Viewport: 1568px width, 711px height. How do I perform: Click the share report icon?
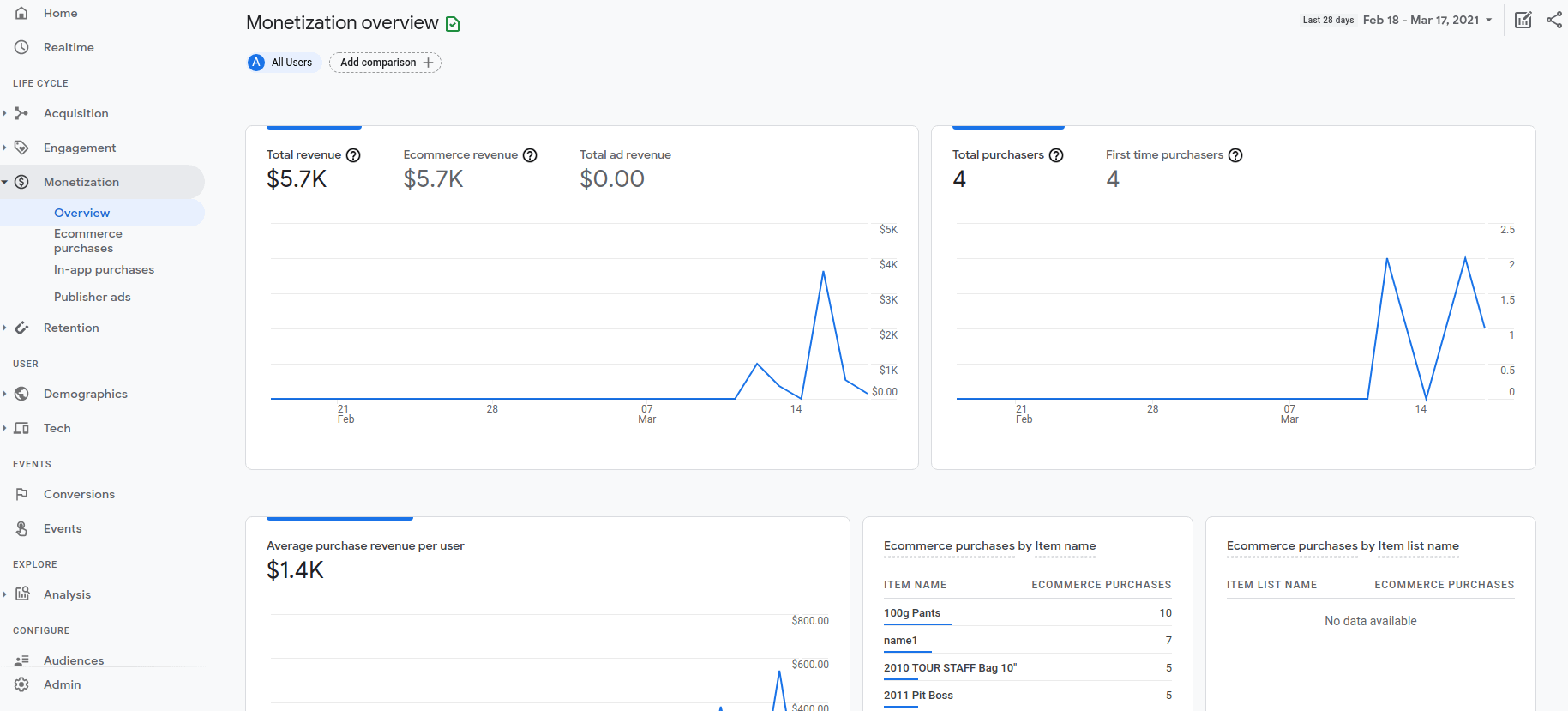[1554, 20]
